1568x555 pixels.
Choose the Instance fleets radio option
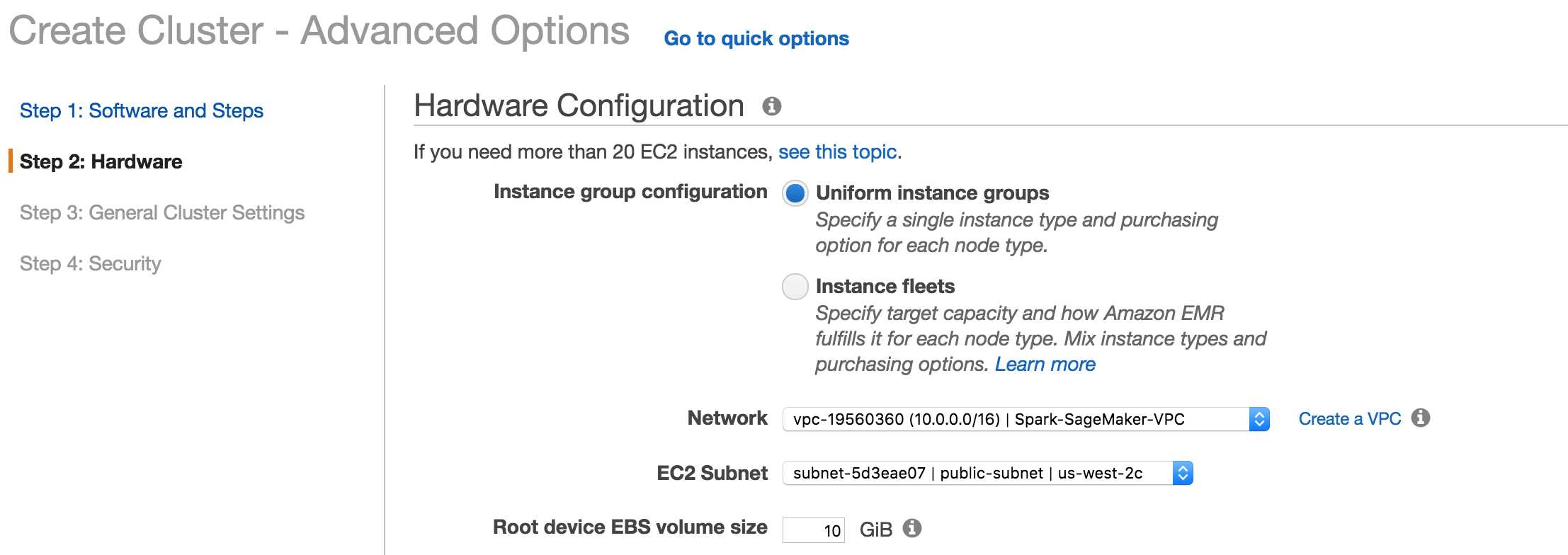click(x=795, y=287)
